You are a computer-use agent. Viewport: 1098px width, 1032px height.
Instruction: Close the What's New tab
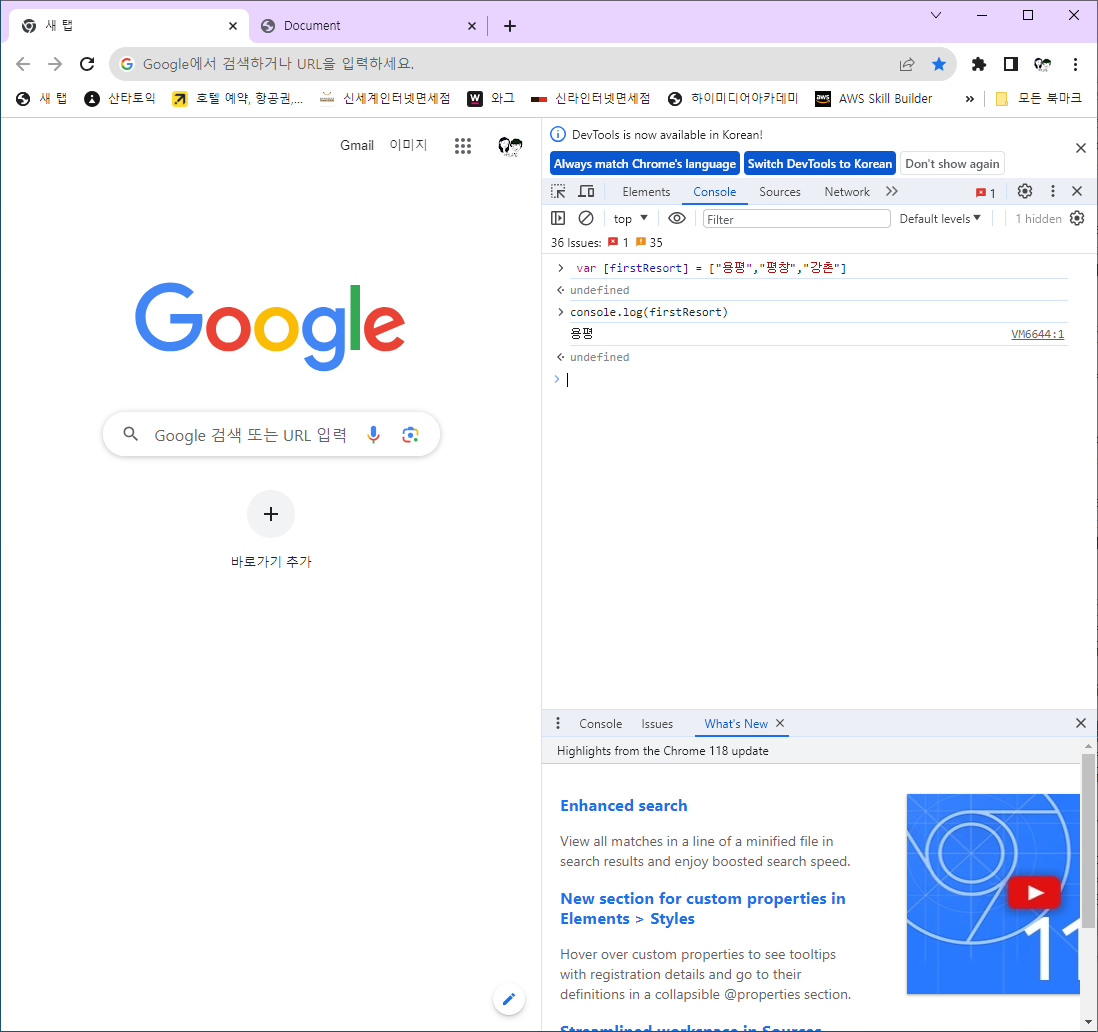[x=780, y=723]
